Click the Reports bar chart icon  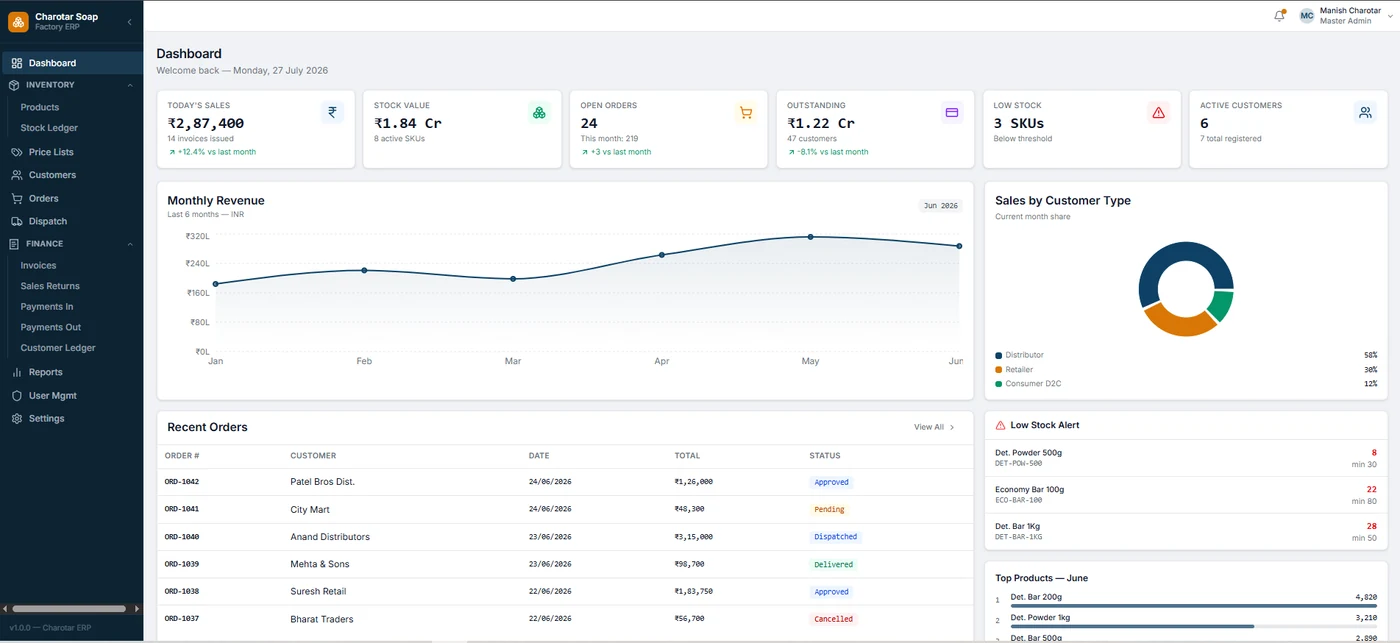(17, 372)
